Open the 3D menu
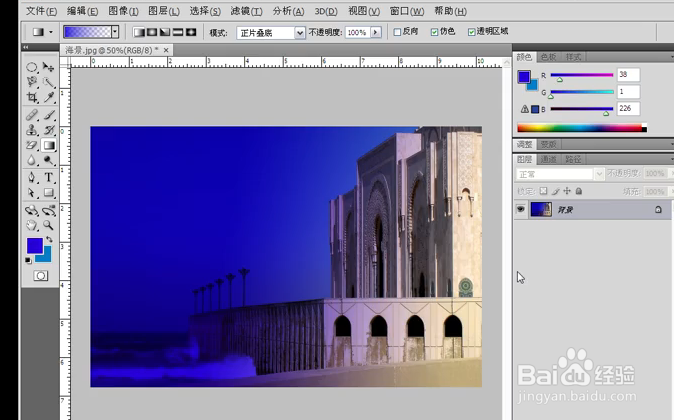 pos(326,11)
